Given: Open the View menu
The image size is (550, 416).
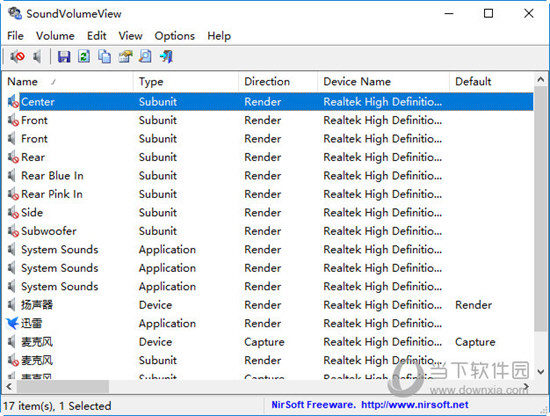Looking at the screenshot, I should (x=130, y=36).
